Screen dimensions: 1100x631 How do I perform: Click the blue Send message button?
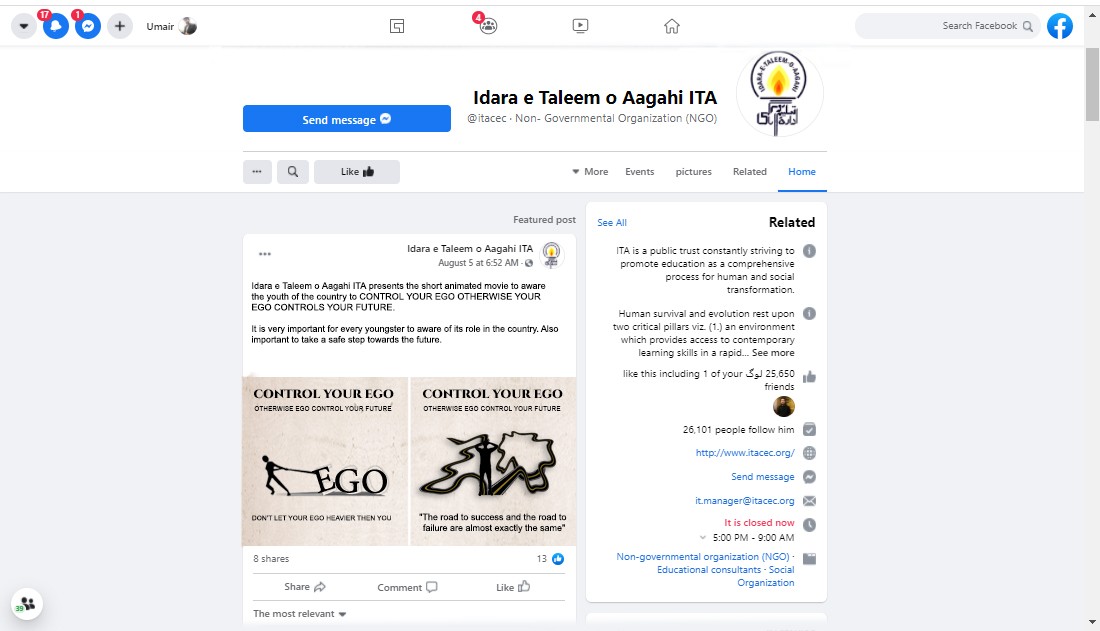(x=347, y=119)
